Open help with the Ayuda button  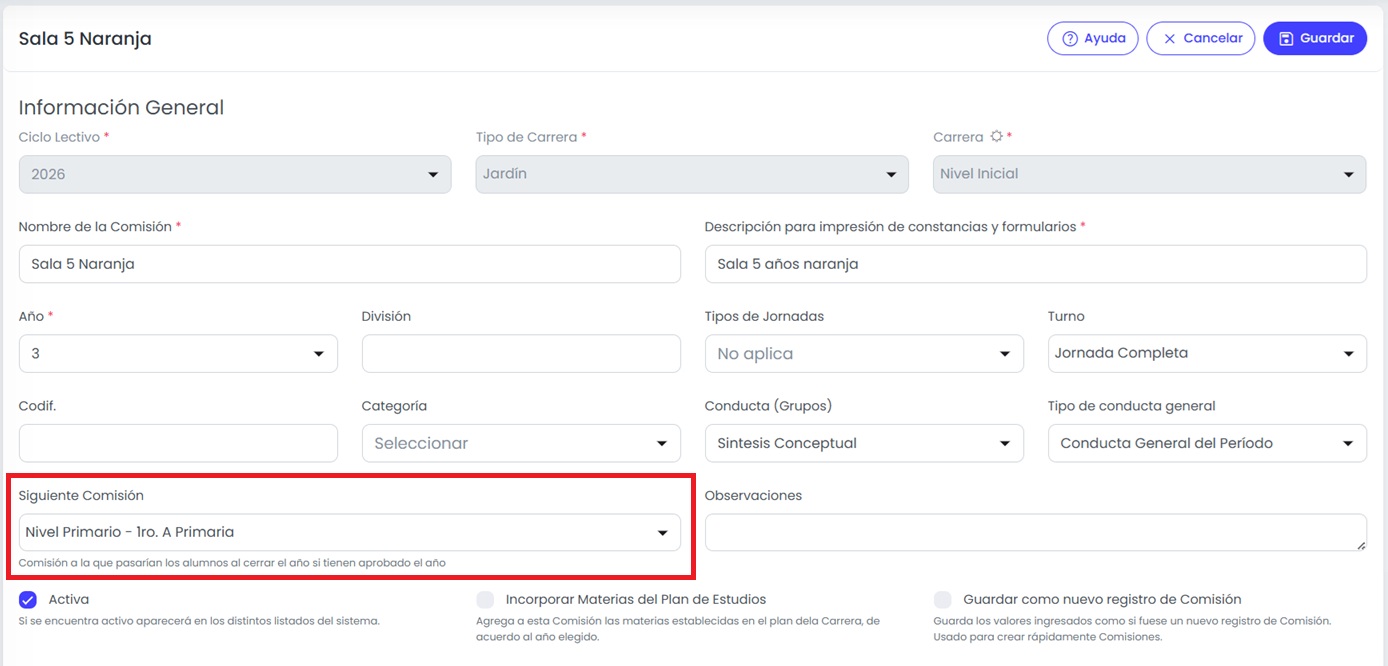(x=1093, y=38)
